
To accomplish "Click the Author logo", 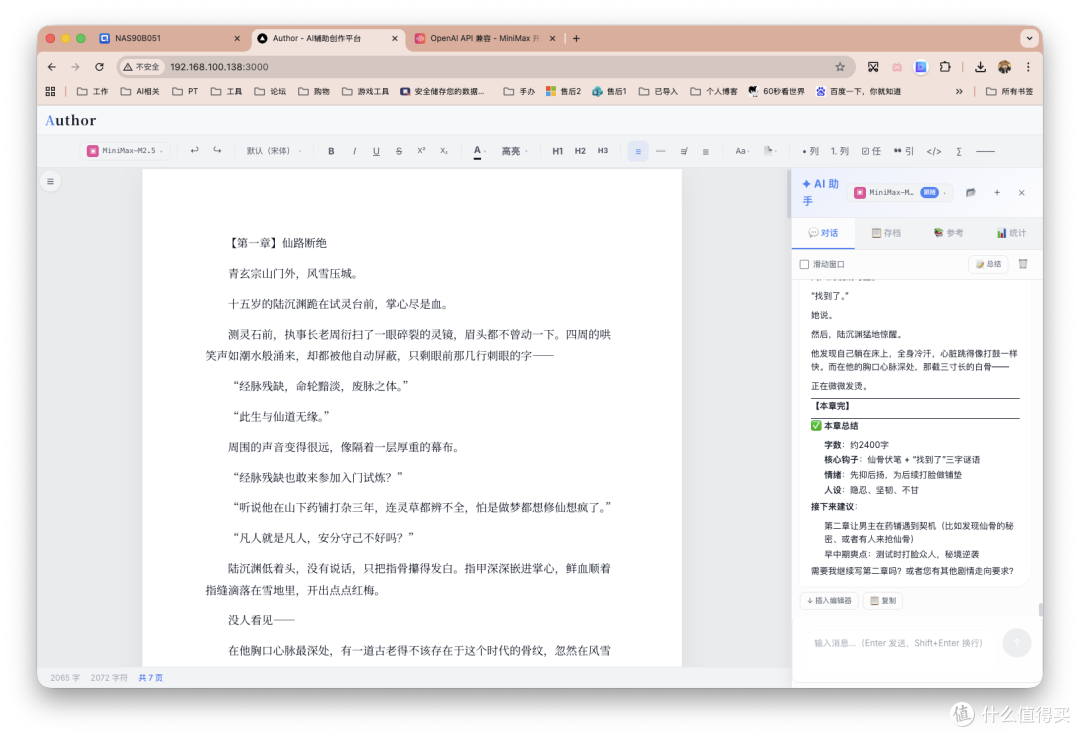I will [x=70, y=121].
